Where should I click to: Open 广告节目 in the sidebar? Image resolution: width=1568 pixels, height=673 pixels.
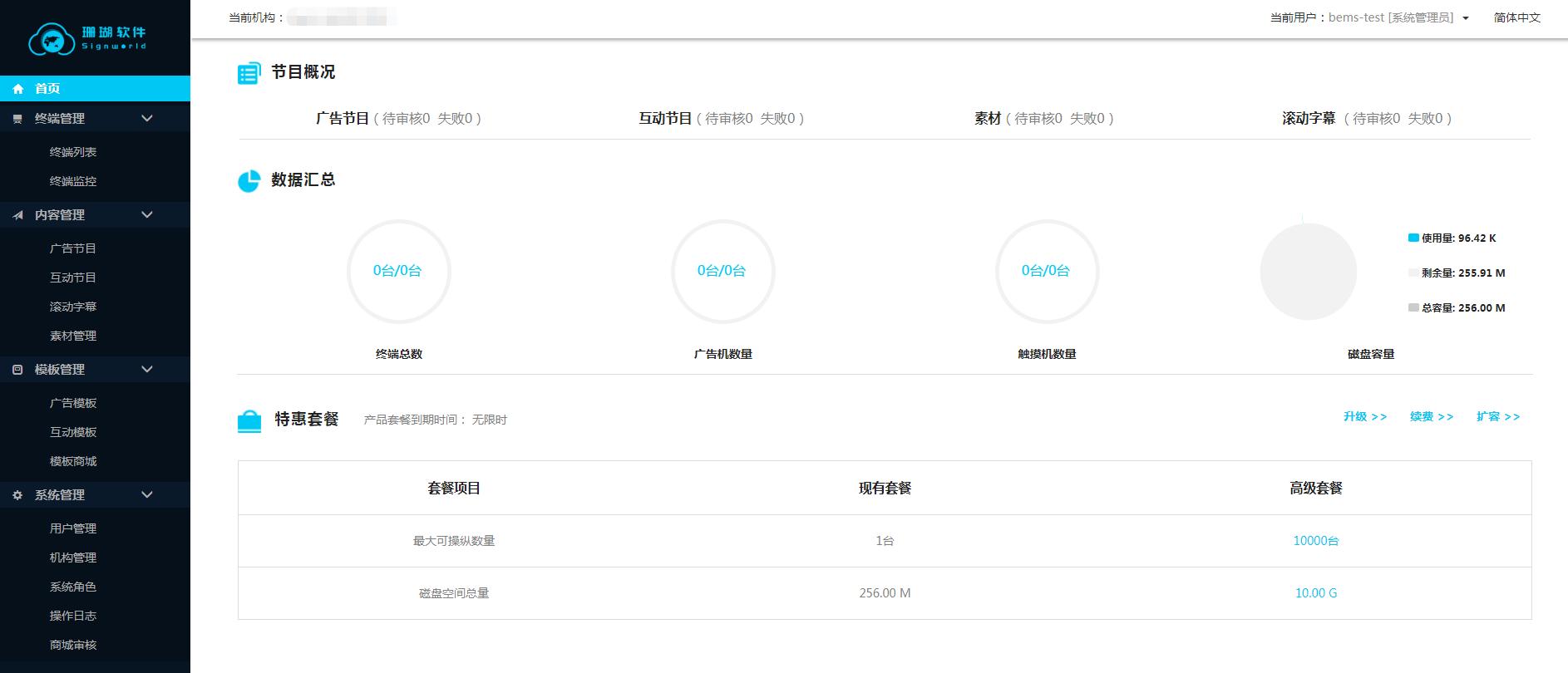coord(73,248)
